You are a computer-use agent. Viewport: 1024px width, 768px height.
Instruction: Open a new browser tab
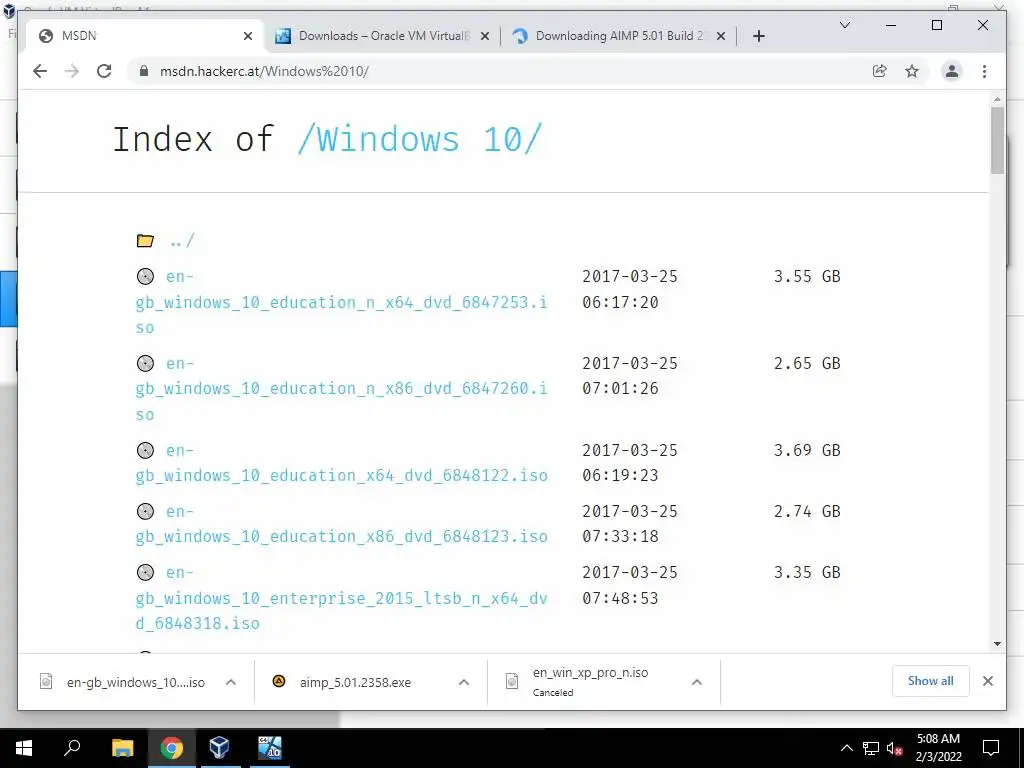pos(758,36)
